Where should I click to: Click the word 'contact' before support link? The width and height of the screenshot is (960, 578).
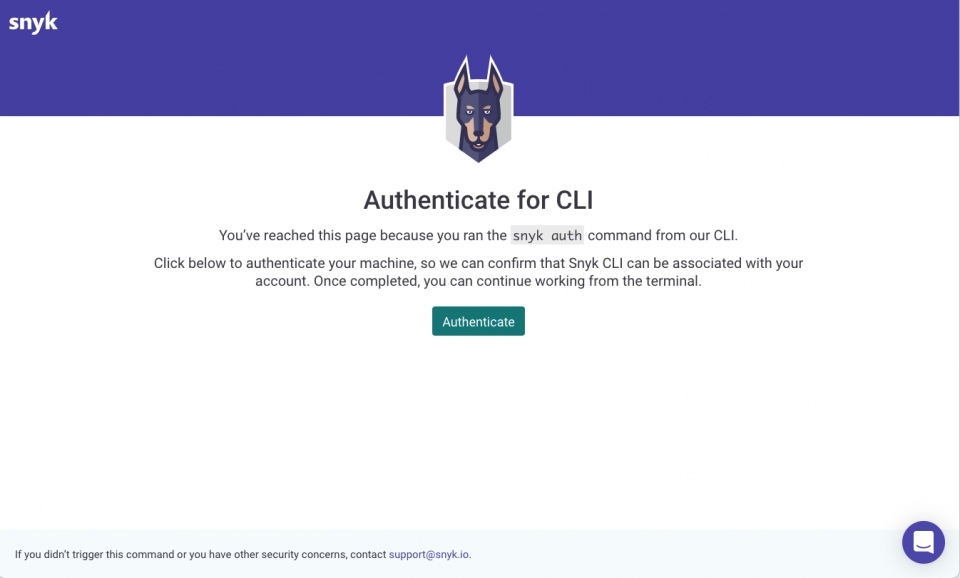[x=368, y=554]
